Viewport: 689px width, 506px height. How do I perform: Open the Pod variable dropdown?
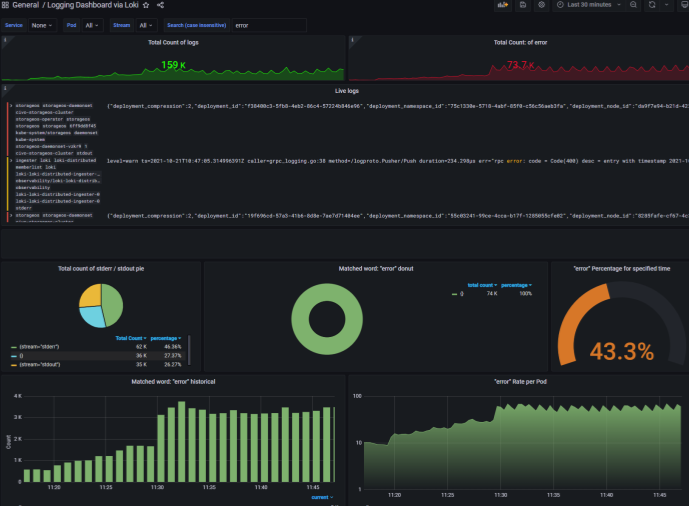coord(92,24)
